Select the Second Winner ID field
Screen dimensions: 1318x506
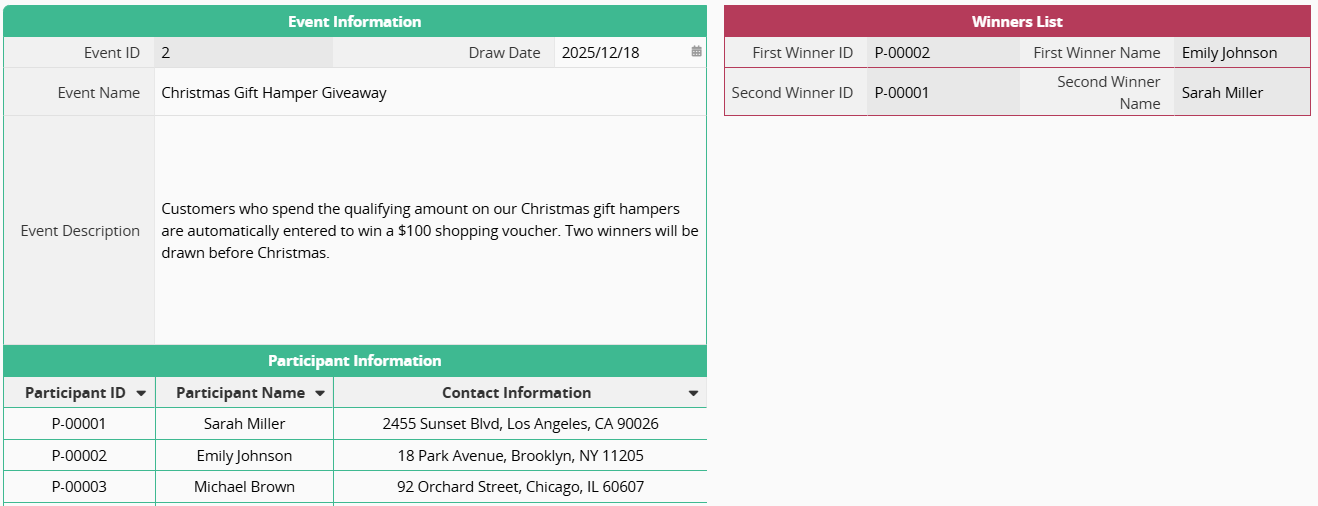pos(943,93)
